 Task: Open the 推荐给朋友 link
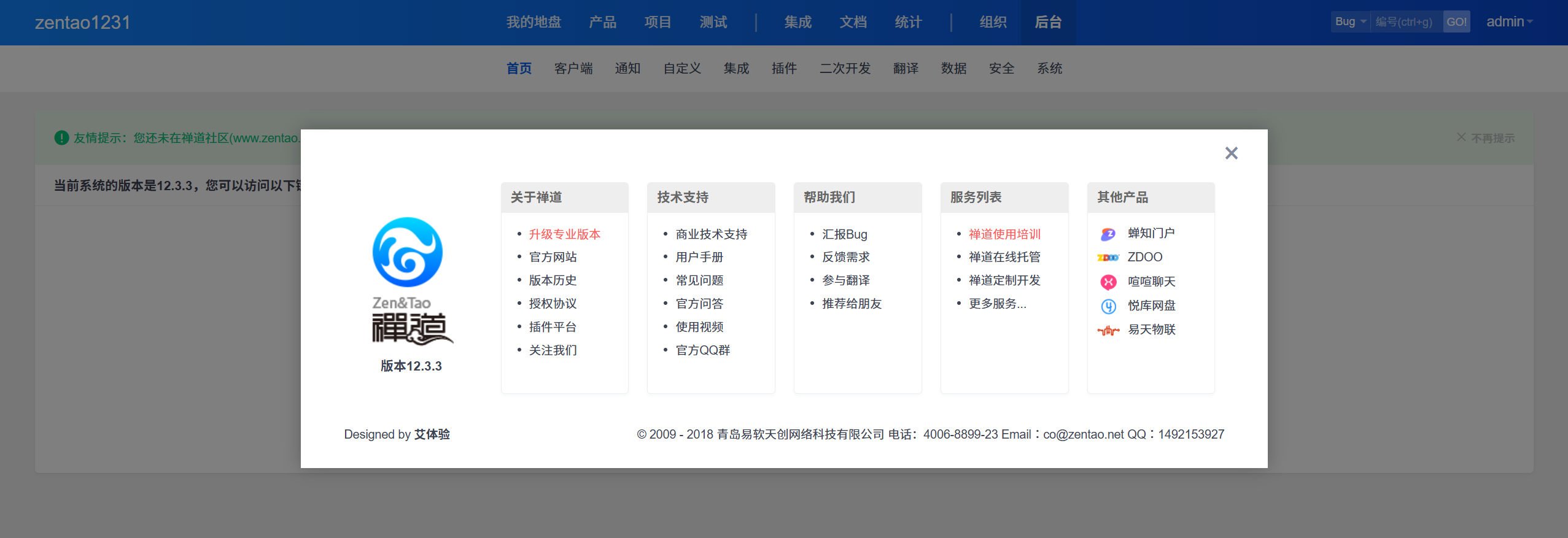click(x=852, y=304)
